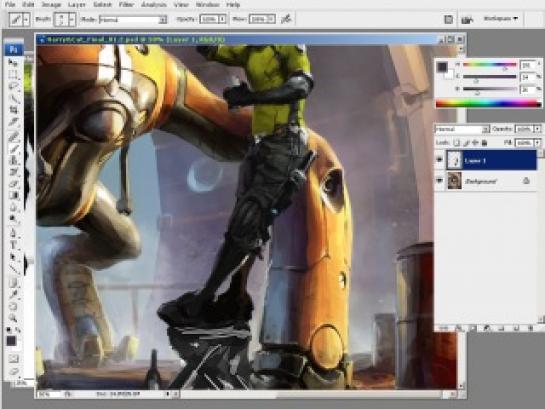Select the History Brush tool
This screenshot has height=409, width=545.
[13, 172]
